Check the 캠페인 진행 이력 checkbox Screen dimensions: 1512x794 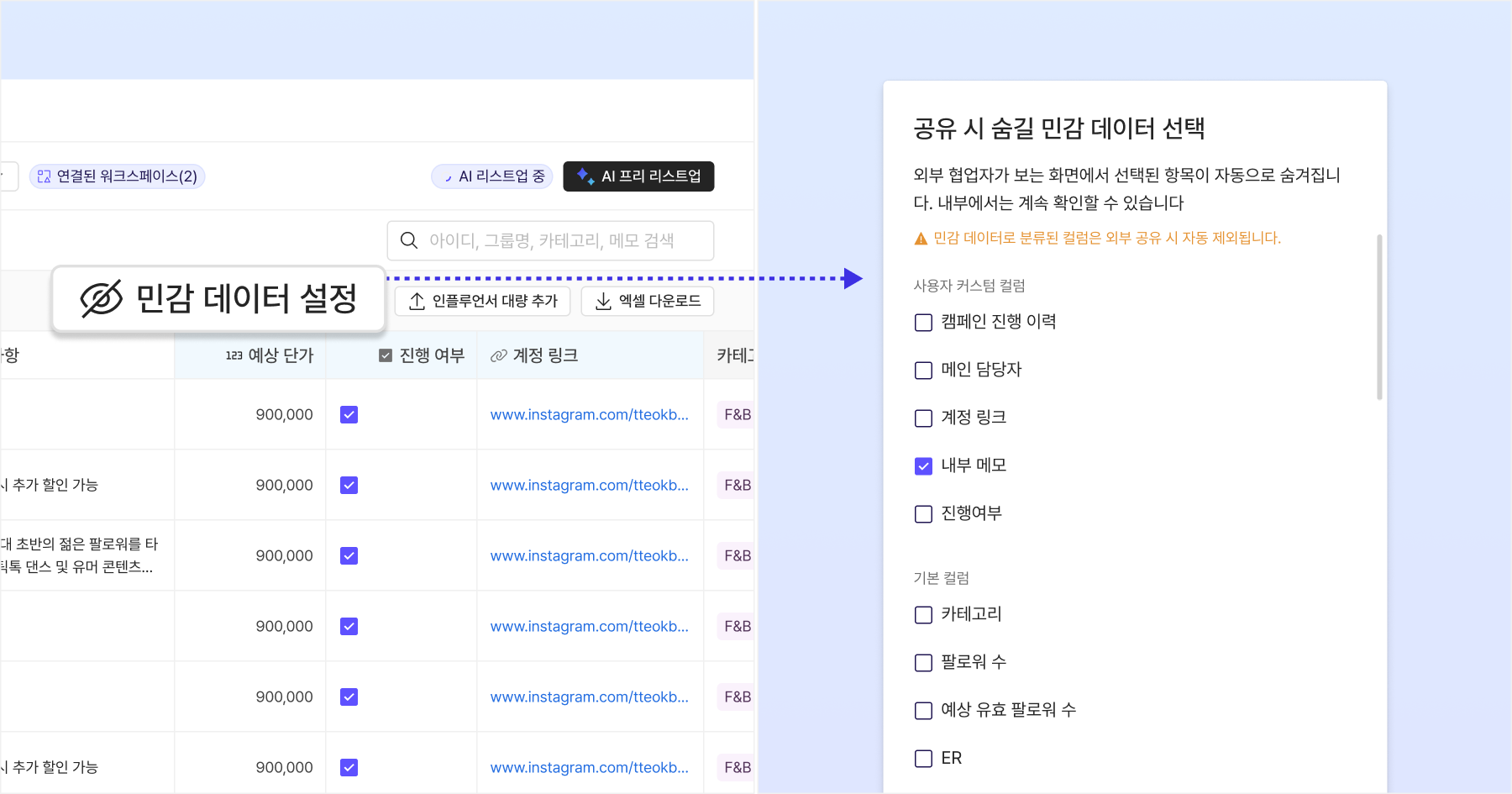tap(923, 323)
